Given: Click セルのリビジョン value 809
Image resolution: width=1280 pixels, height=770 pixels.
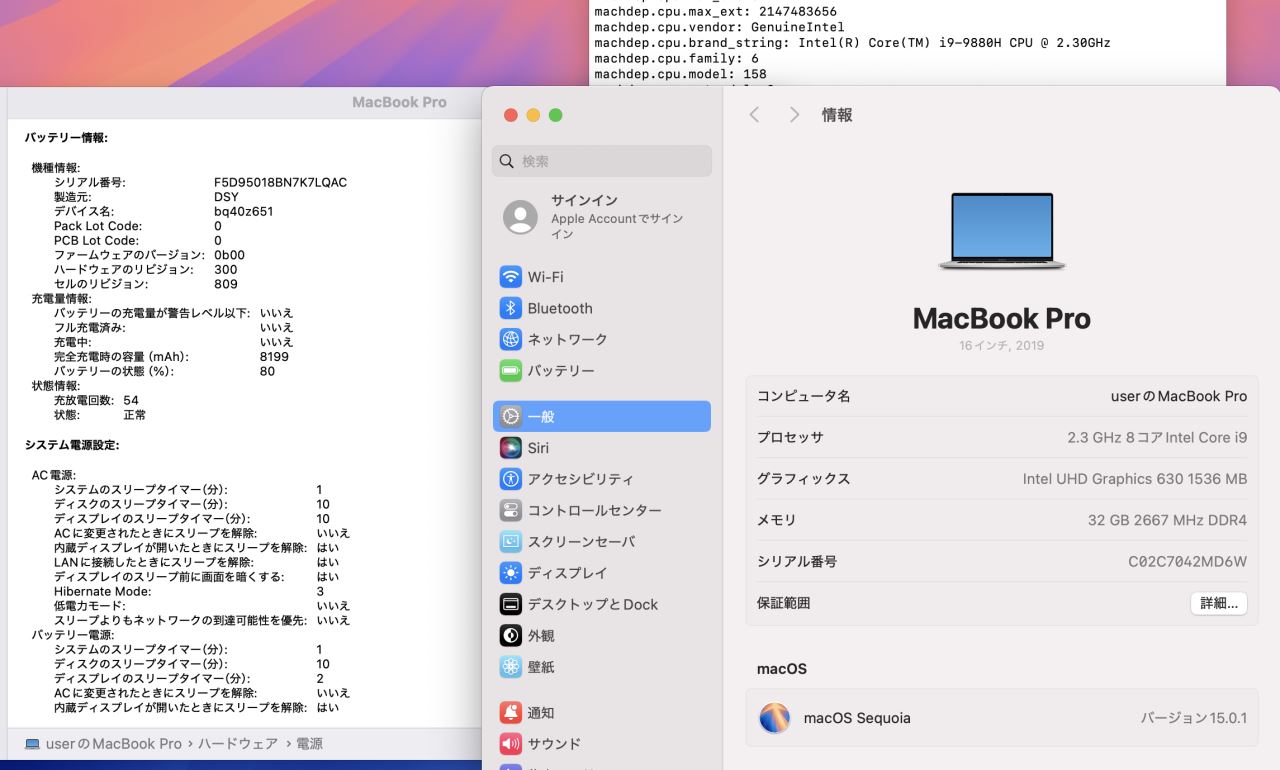Looking at the screenshot, I should click(226, 284).
